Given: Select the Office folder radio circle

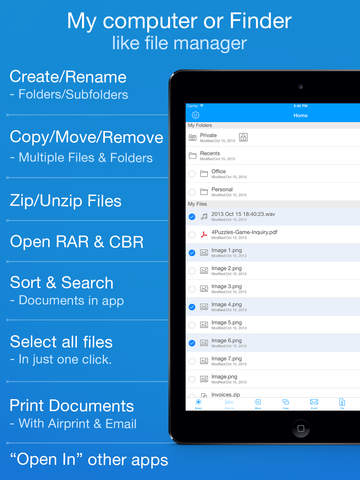Looking at the screenshot, I should (192, 173).
